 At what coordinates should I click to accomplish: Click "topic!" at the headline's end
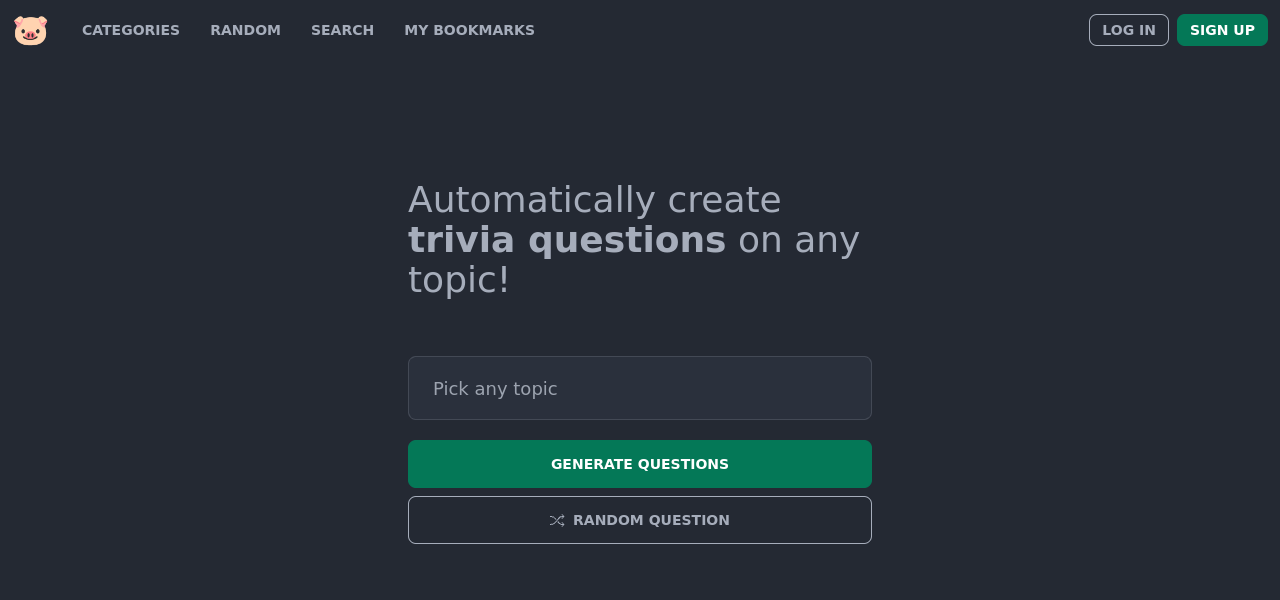click(x=459, y=280)
